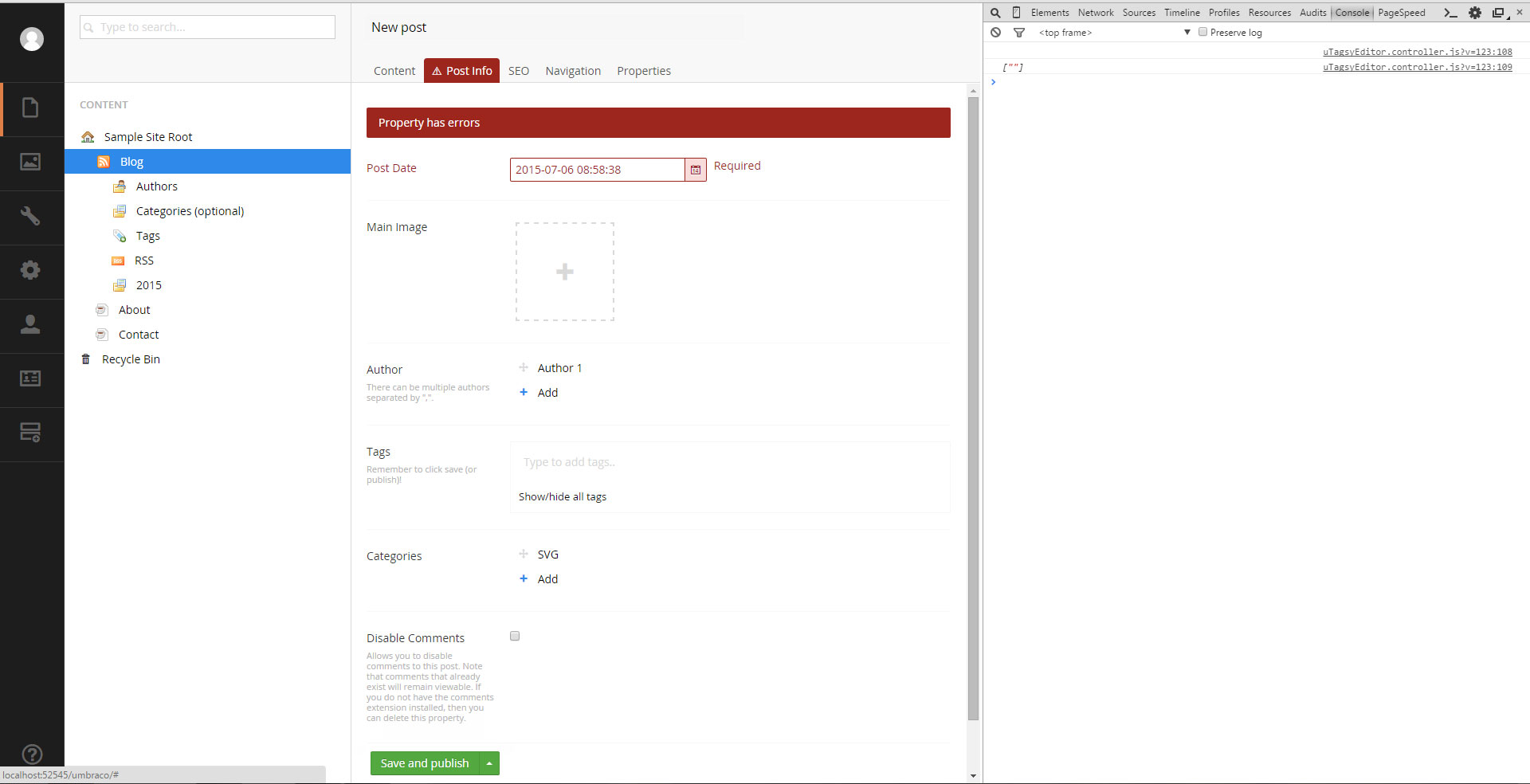Image resolution: width=1530 pixels, height=784 pixels.
Task: Open the Content section icon
Action: click(30, 108)
